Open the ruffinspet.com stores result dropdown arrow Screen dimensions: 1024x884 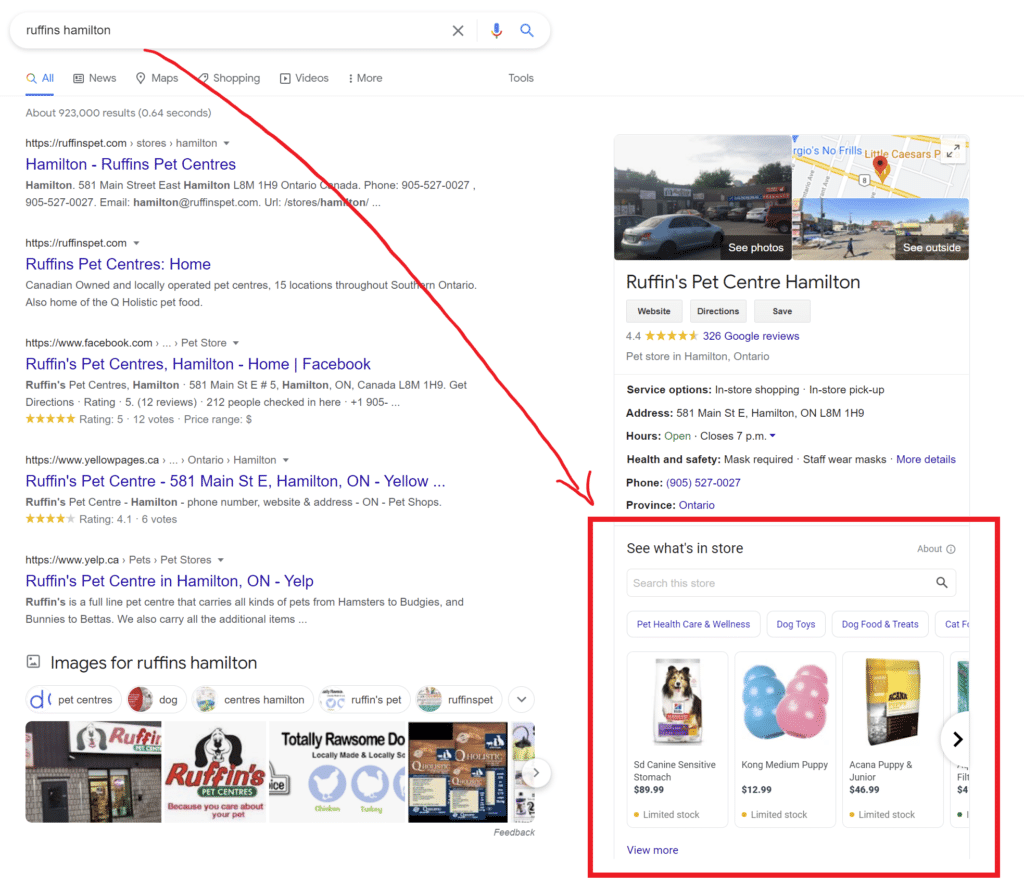point(227,143)
